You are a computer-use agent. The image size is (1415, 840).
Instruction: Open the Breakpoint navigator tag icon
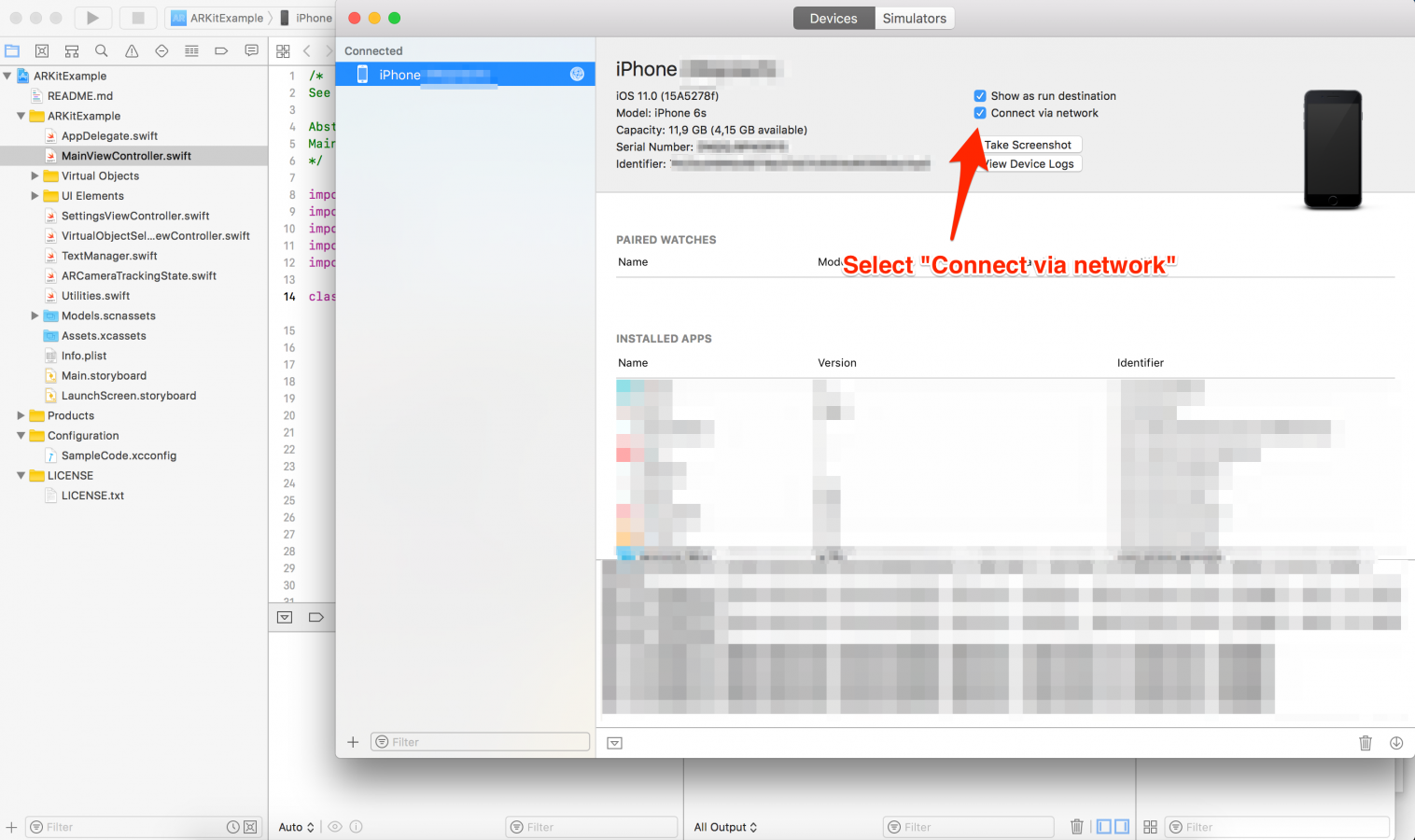(221, 51)
